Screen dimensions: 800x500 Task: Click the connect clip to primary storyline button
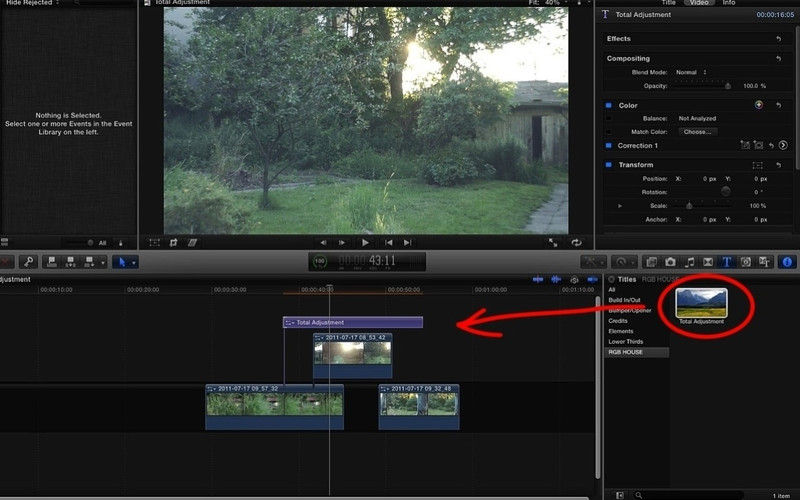tap(52, 262)
